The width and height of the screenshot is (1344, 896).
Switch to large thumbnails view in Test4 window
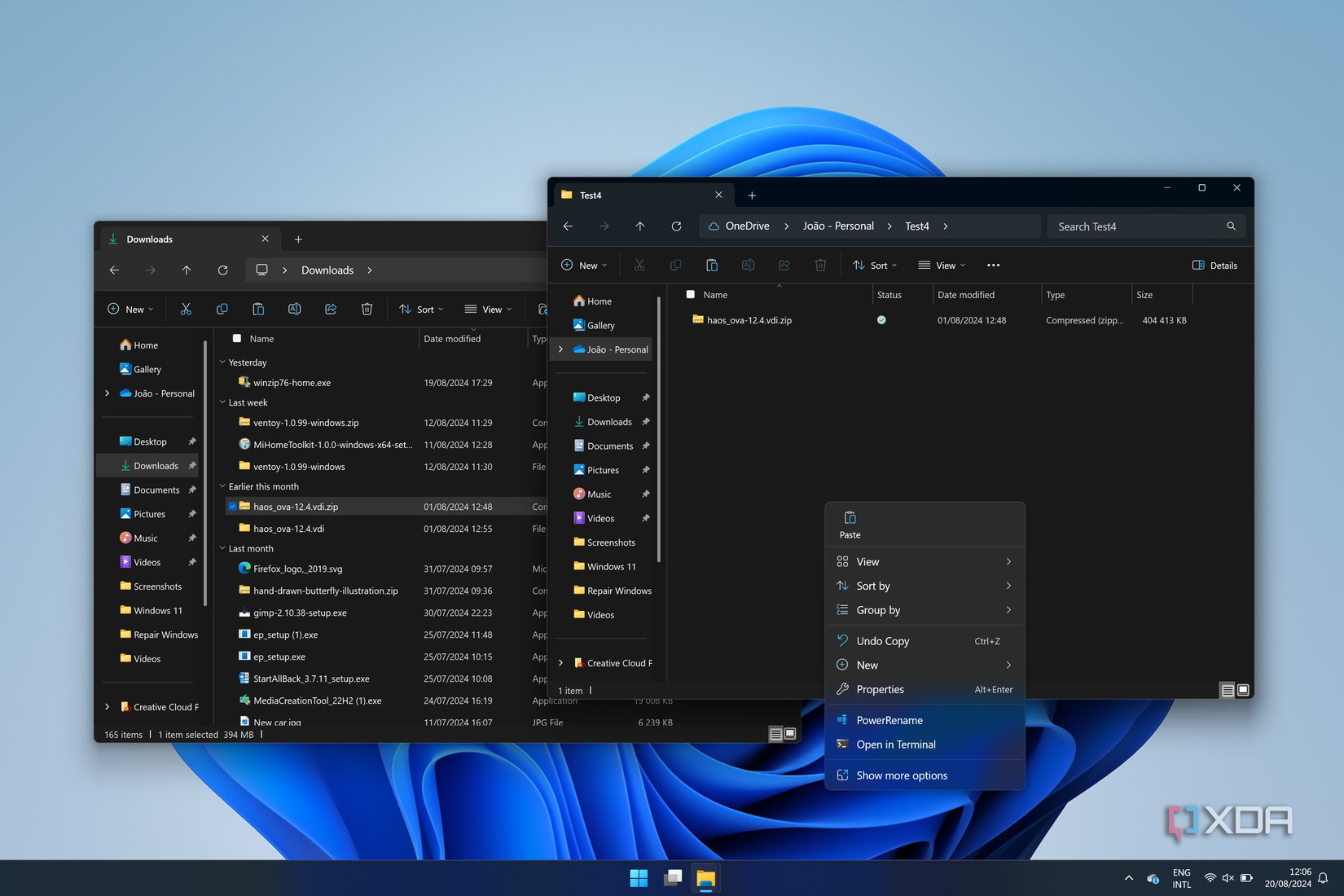pyautogui.click(x=1243, y=690)
